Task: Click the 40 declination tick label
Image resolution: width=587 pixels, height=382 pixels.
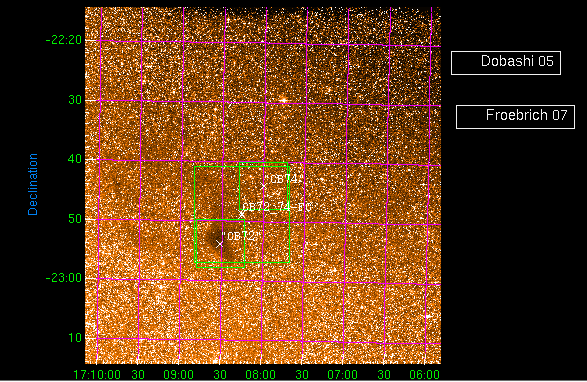Action: [x=75, y=159]
